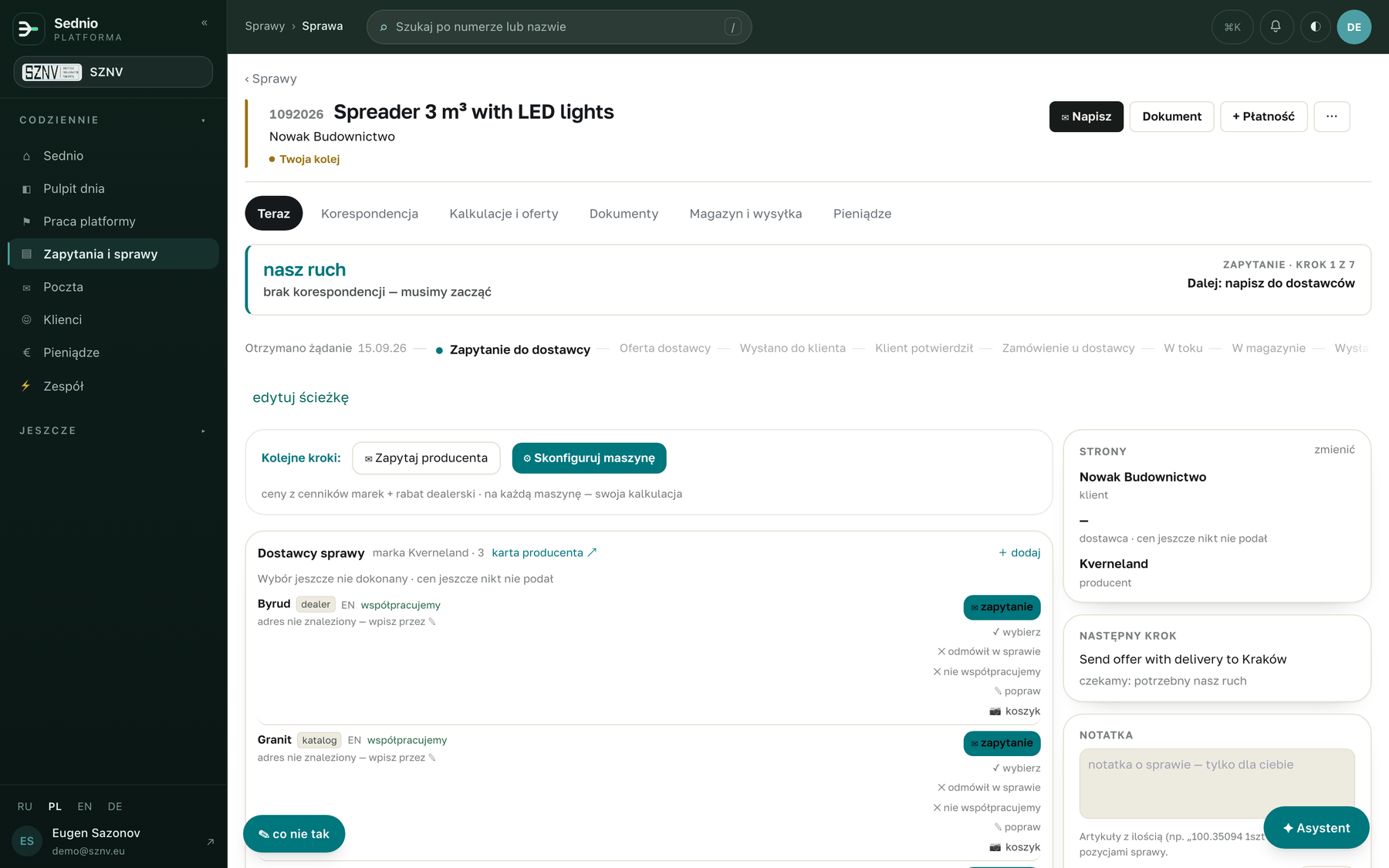
Task: Collapse the CODZIENNIE section
Action: point(113,120)
